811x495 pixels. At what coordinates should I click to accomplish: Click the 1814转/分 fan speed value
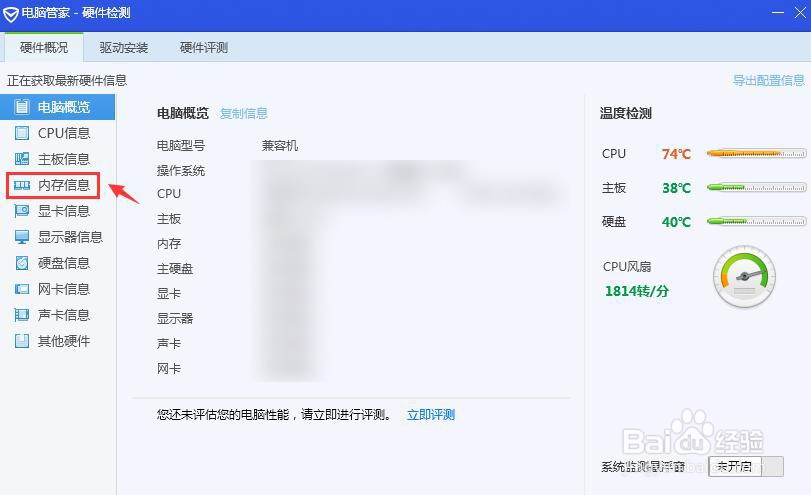637,291
